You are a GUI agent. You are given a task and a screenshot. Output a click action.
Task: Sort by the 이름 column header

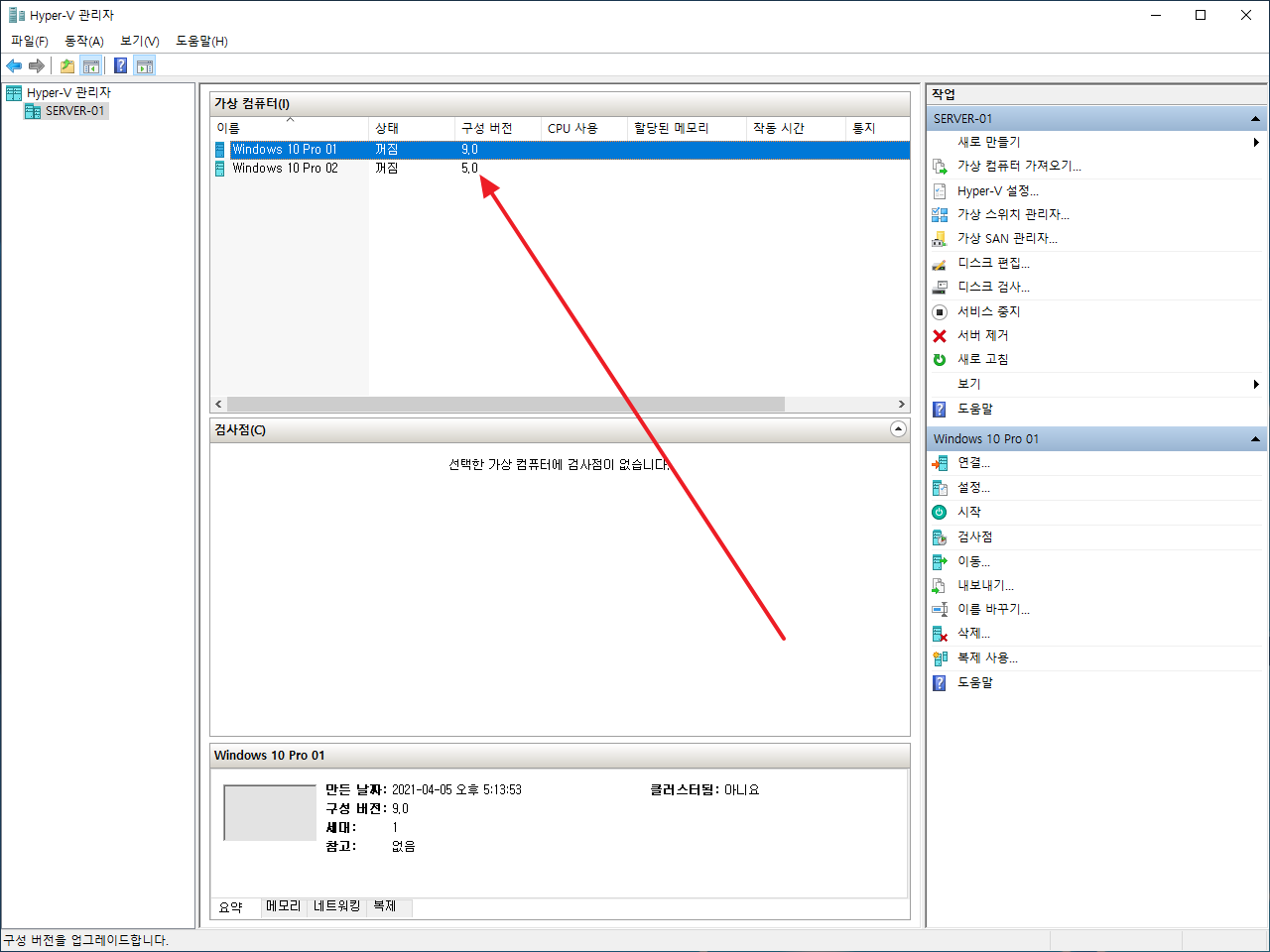pos(290,128)
